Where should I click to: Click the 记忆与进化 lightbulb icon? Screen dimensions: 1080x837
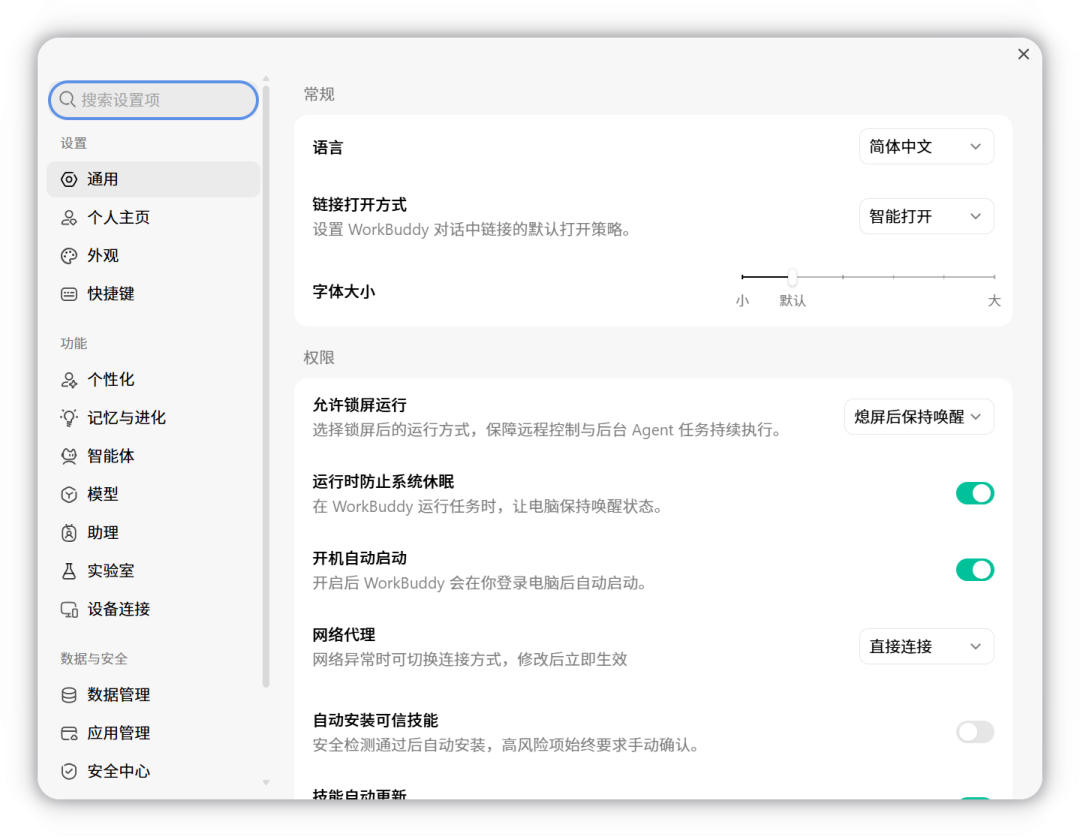pos(69,418)
